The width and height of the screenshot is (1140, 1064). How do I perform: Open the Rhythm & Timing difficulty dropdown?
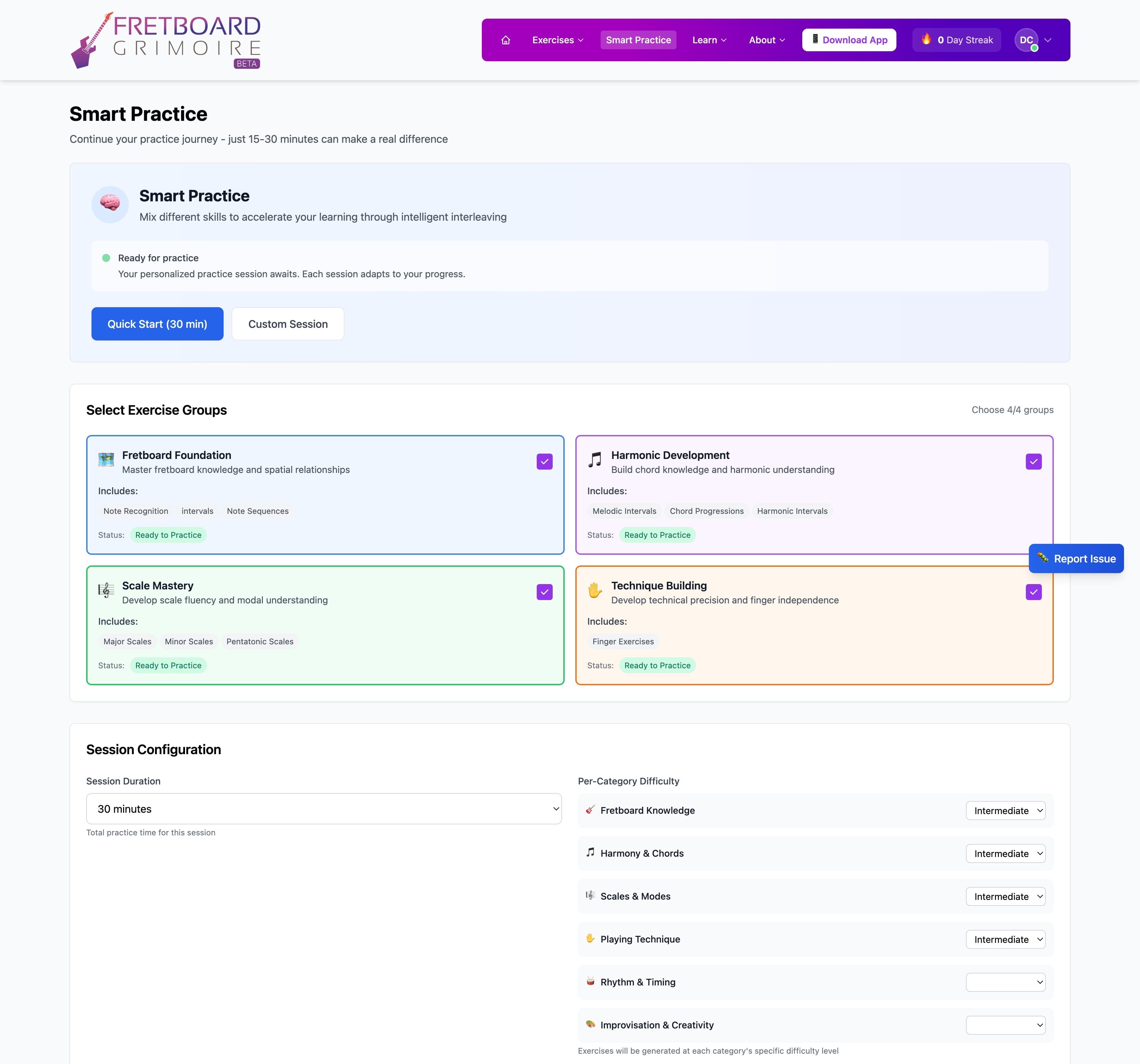click(1005, 982)
